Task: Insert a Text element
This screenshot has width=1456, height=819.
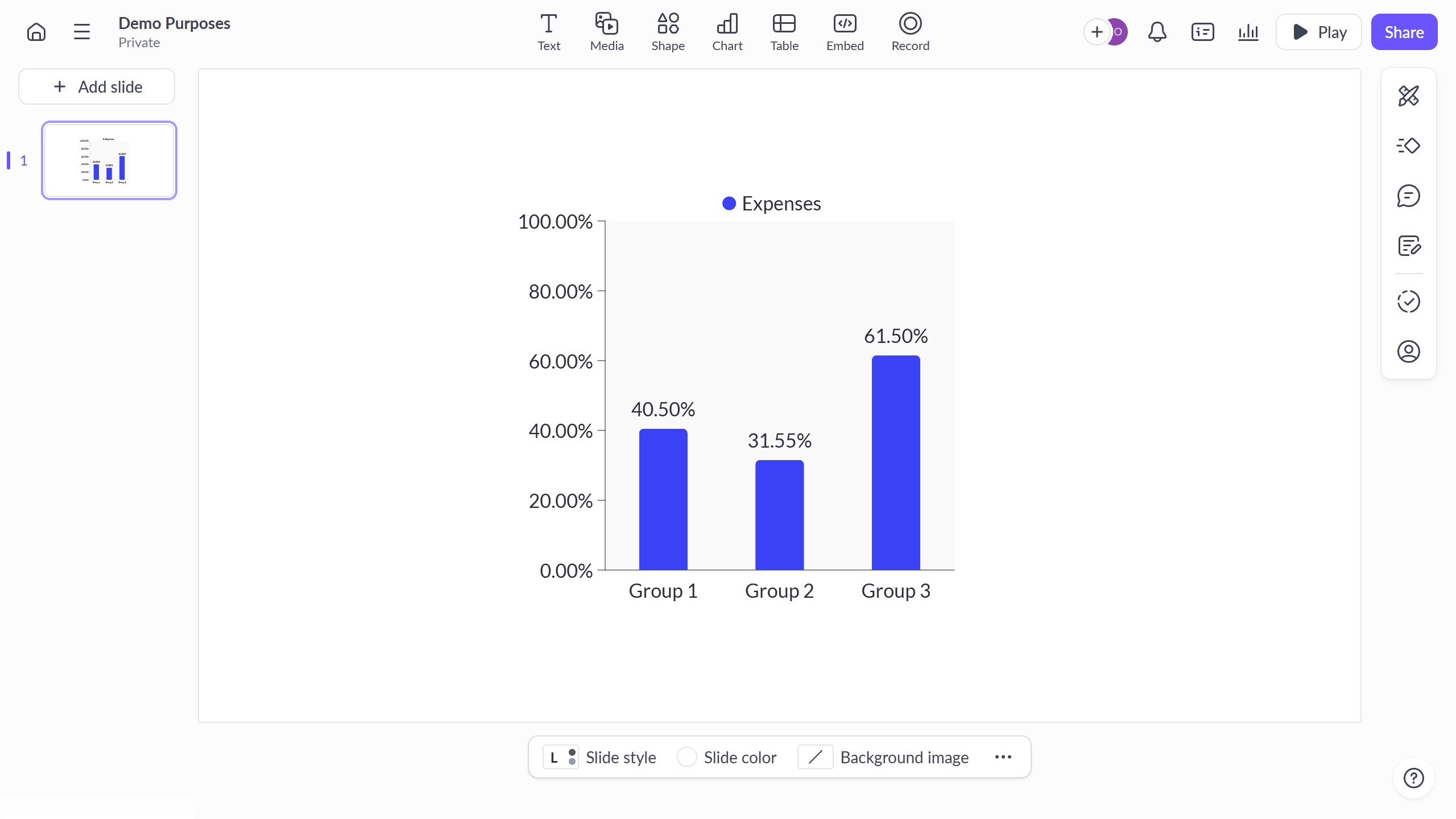Action: point(548,32)
